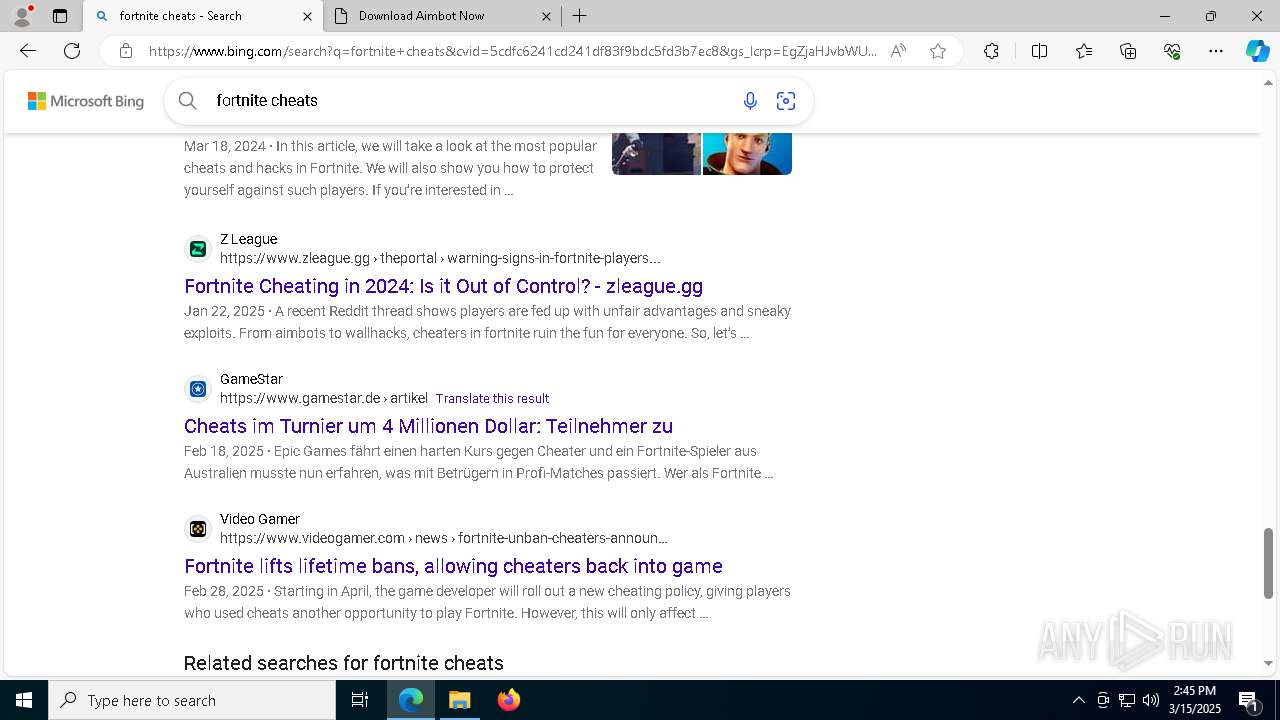Click the GameStar site favicon
The width and height of the screenshot is (1280, 720).
click(x=198, y=388)
